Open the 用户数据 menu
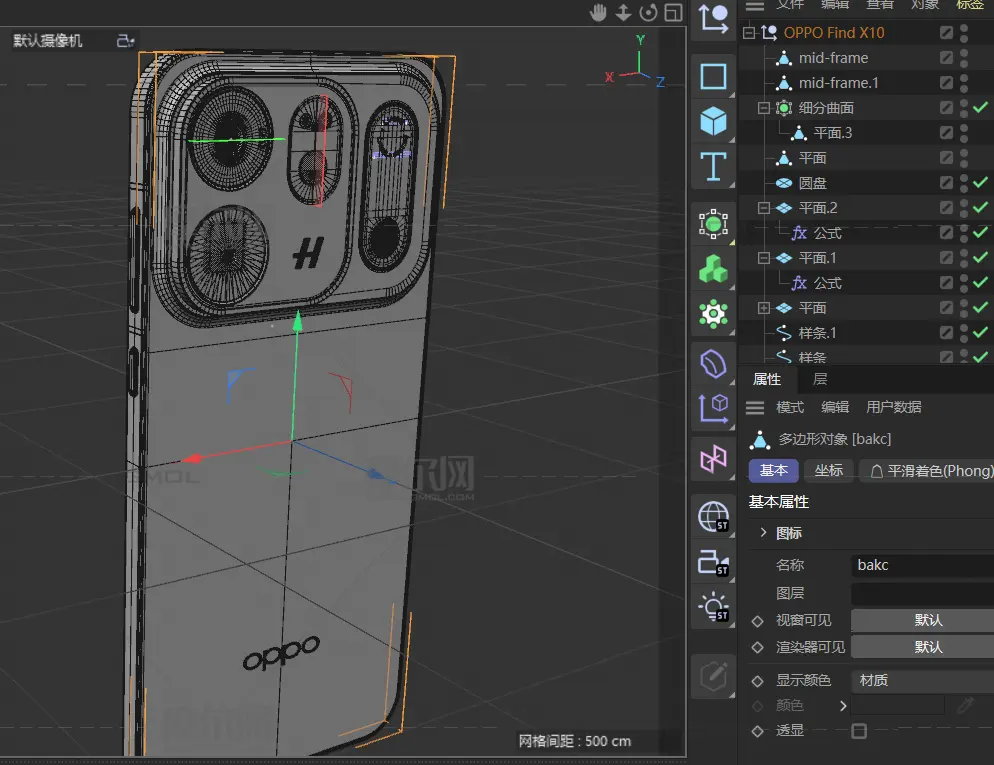994x765 pixels. click(894, 407)
